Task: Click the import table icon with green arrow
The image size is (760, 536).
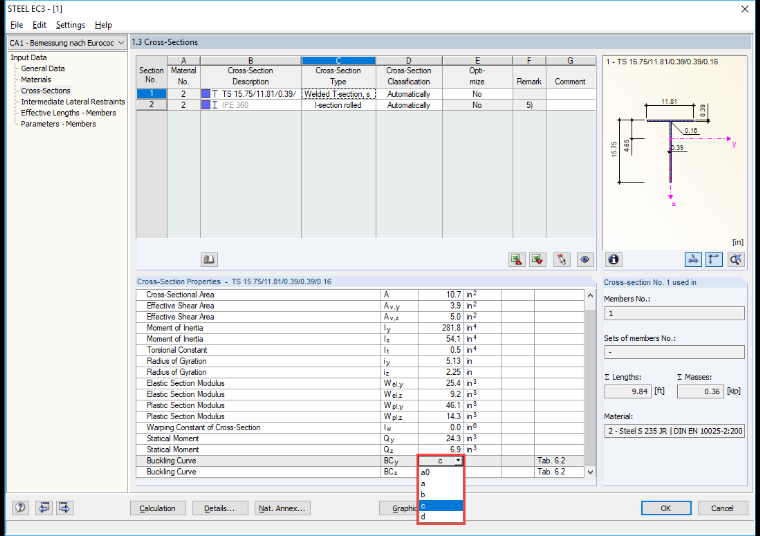Action: pyautogui.click(x=538, y=259)
